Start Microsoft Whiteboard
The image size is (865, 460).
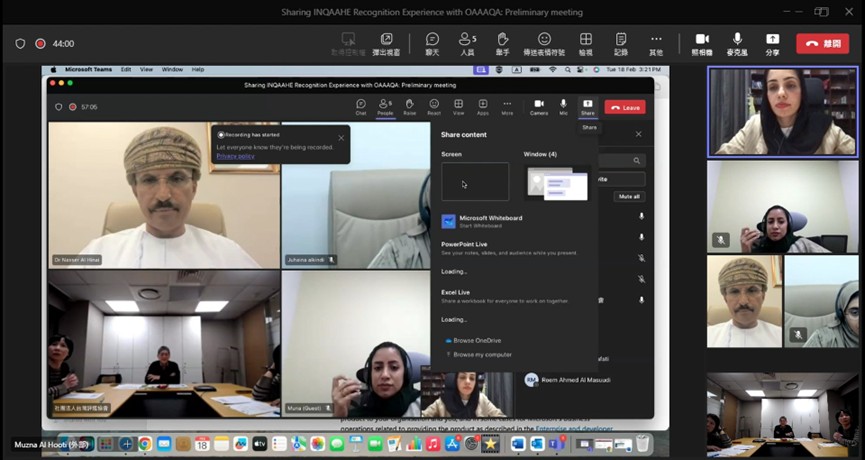pos(482,221)
